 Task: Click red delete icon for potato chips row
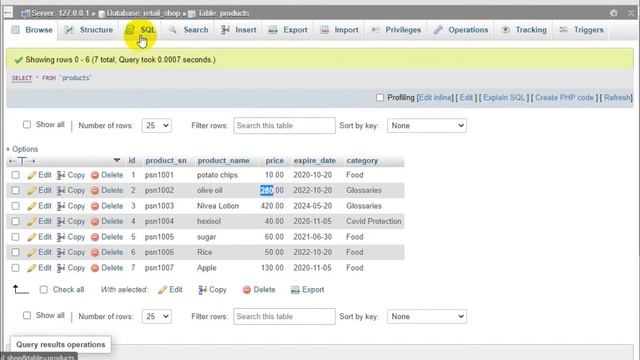click(95, 175)
